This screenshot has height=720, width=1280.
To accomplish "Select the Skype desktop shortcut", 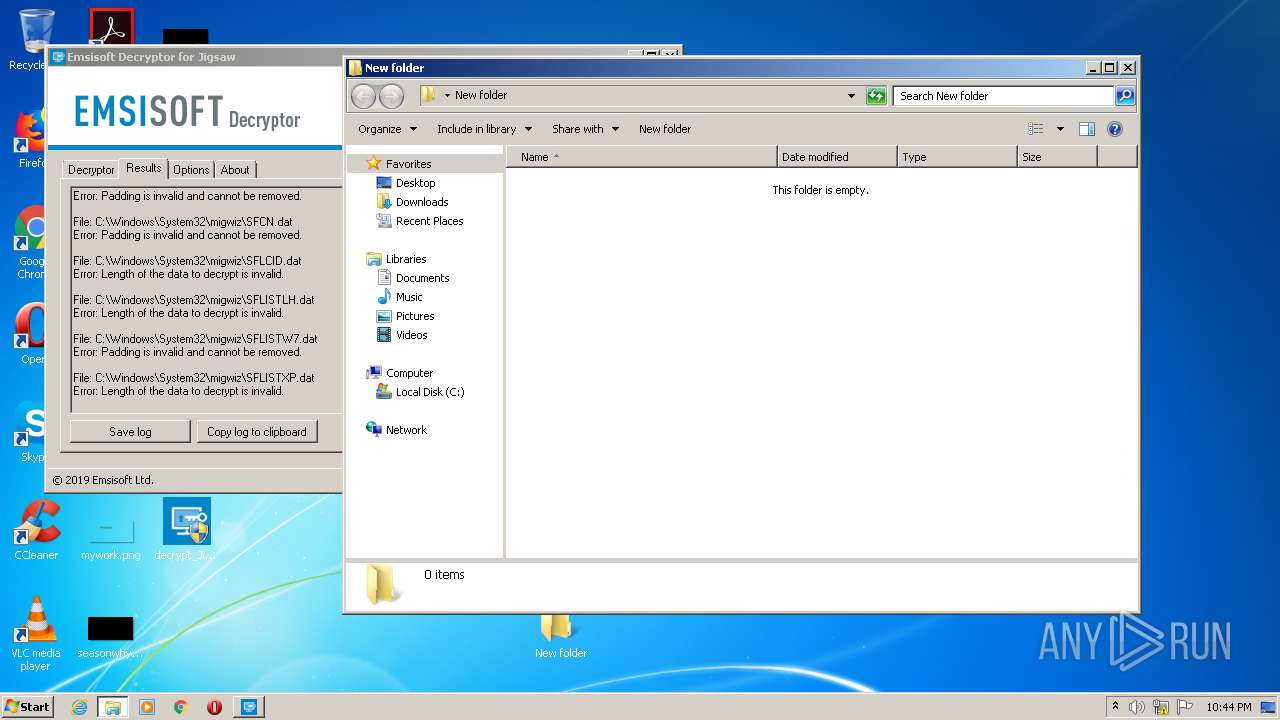I will pos(30,432).
